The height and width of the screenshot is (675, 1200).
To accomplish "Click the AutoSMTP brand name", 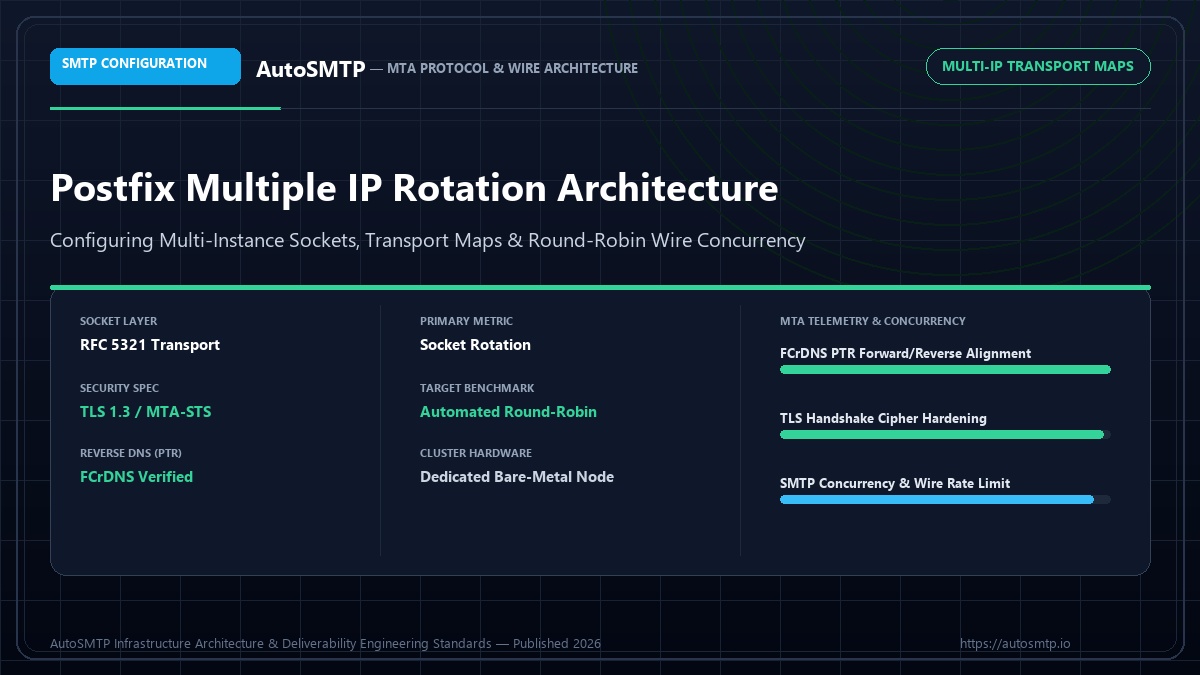I will [310, 69].
